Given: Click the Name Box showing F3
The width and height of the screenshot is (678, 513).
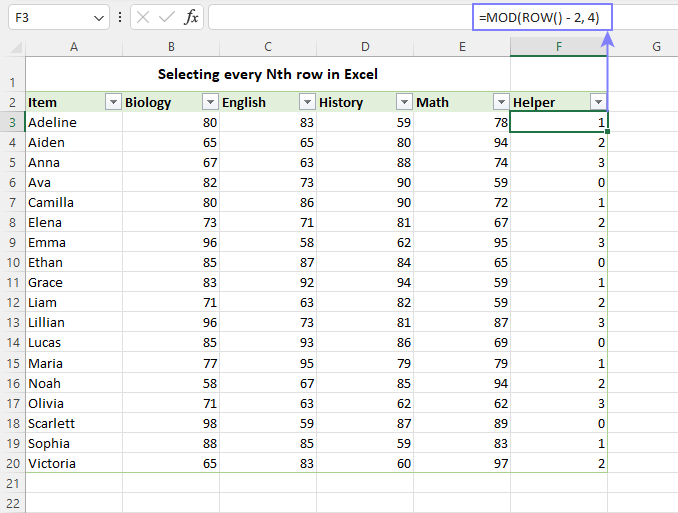Looking at the screenshot, I should (48, 18).
